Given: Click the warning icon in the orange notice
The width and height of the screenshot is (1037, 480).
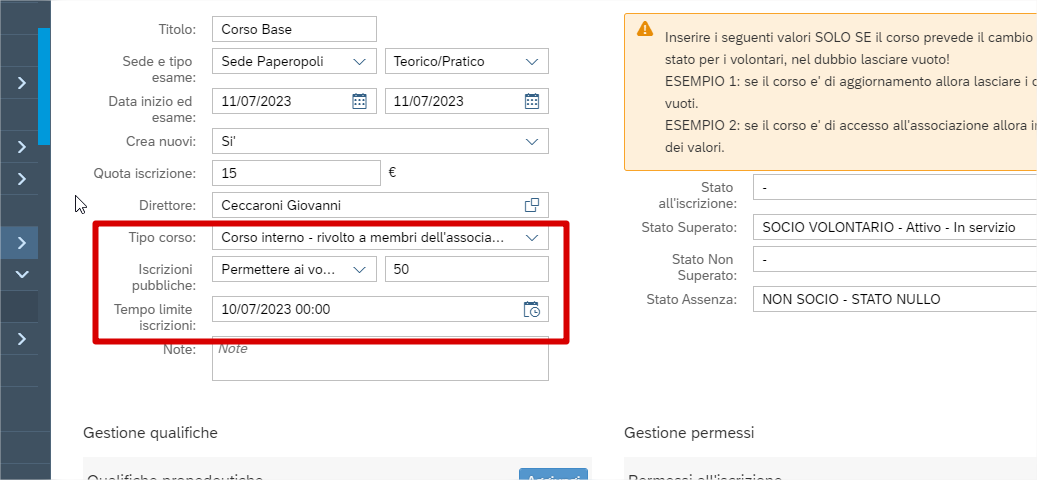Looking at the screenshot, I should (645, 30).
